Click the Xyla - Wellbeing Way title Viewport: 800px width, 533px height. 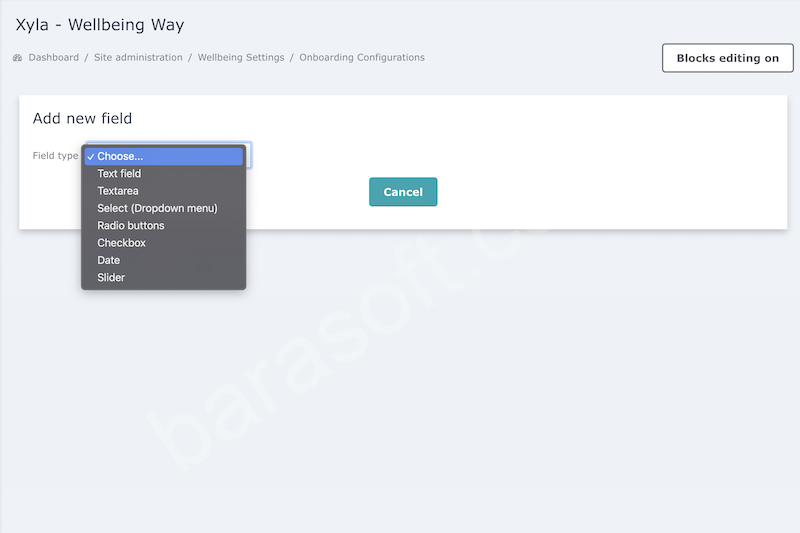pyautogui.click(x=100, y=24)
